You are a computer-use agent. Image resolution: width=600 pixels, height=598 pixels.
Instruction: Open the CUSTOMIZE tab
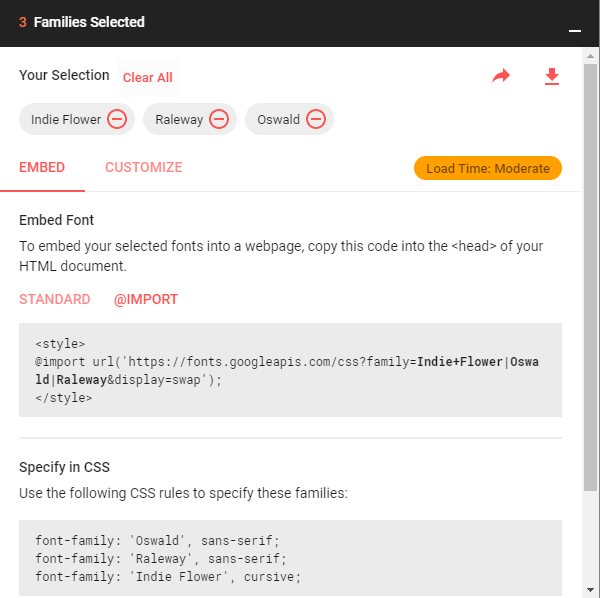(x=144, y=168)
